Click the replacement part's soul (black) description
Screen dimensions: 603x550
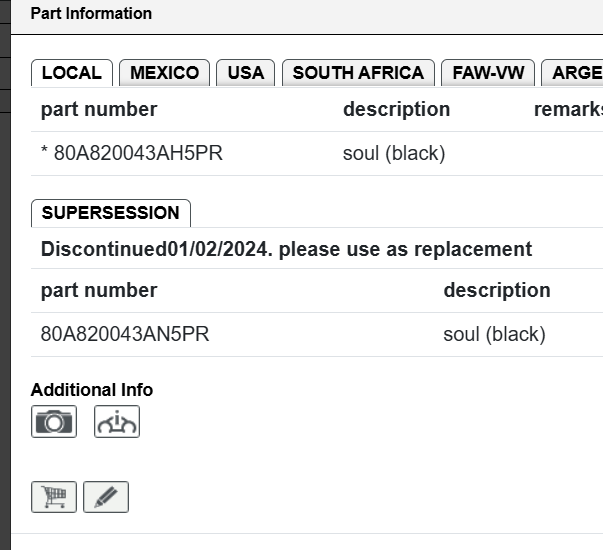pyautogui.click(x=494, y=334)
